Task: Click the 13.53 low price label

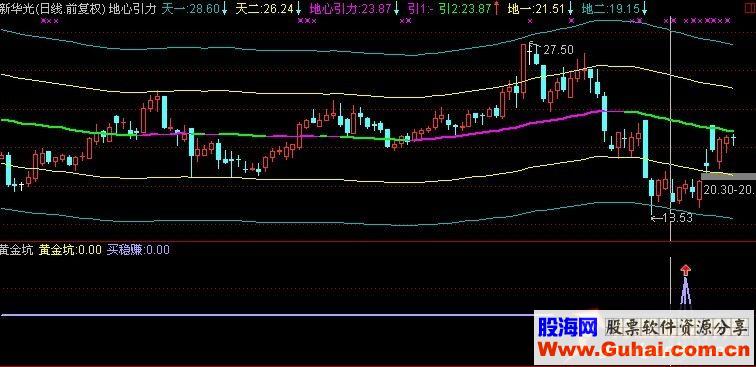Action: [x=676, y=218]
